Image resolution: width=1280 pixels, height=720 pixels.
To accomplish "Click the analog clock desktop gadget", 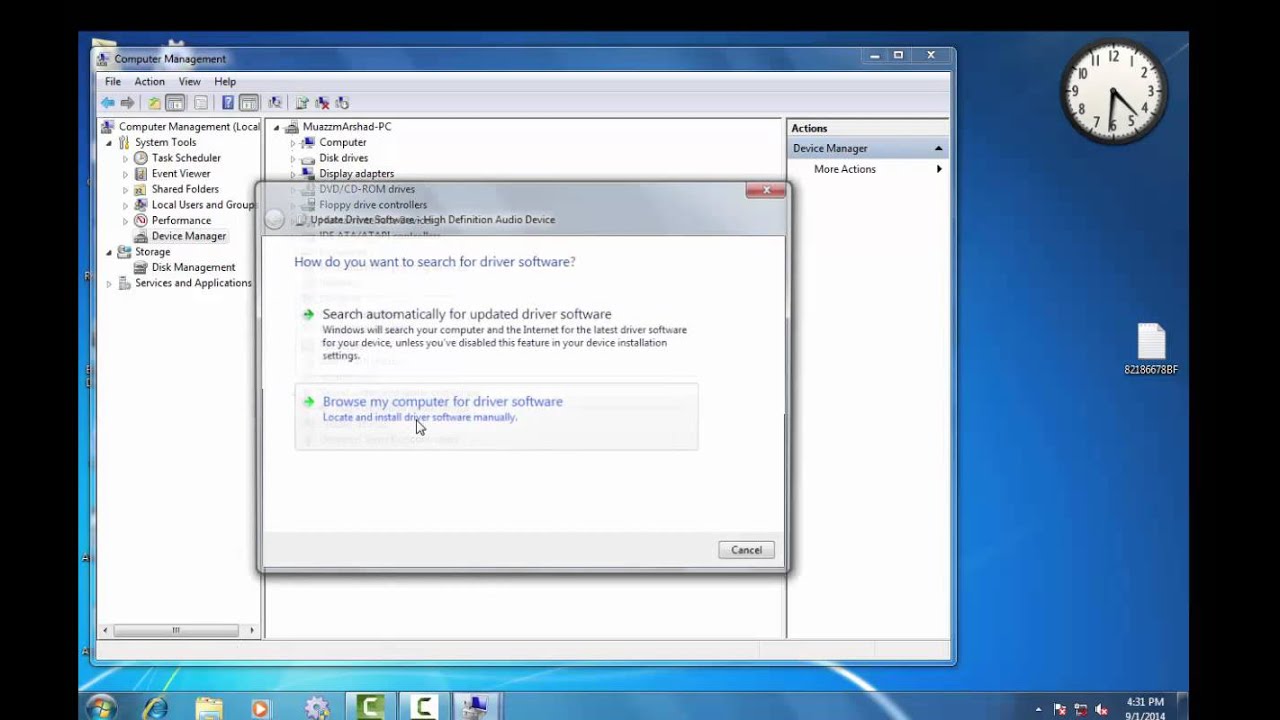I will pos(1113,92).
